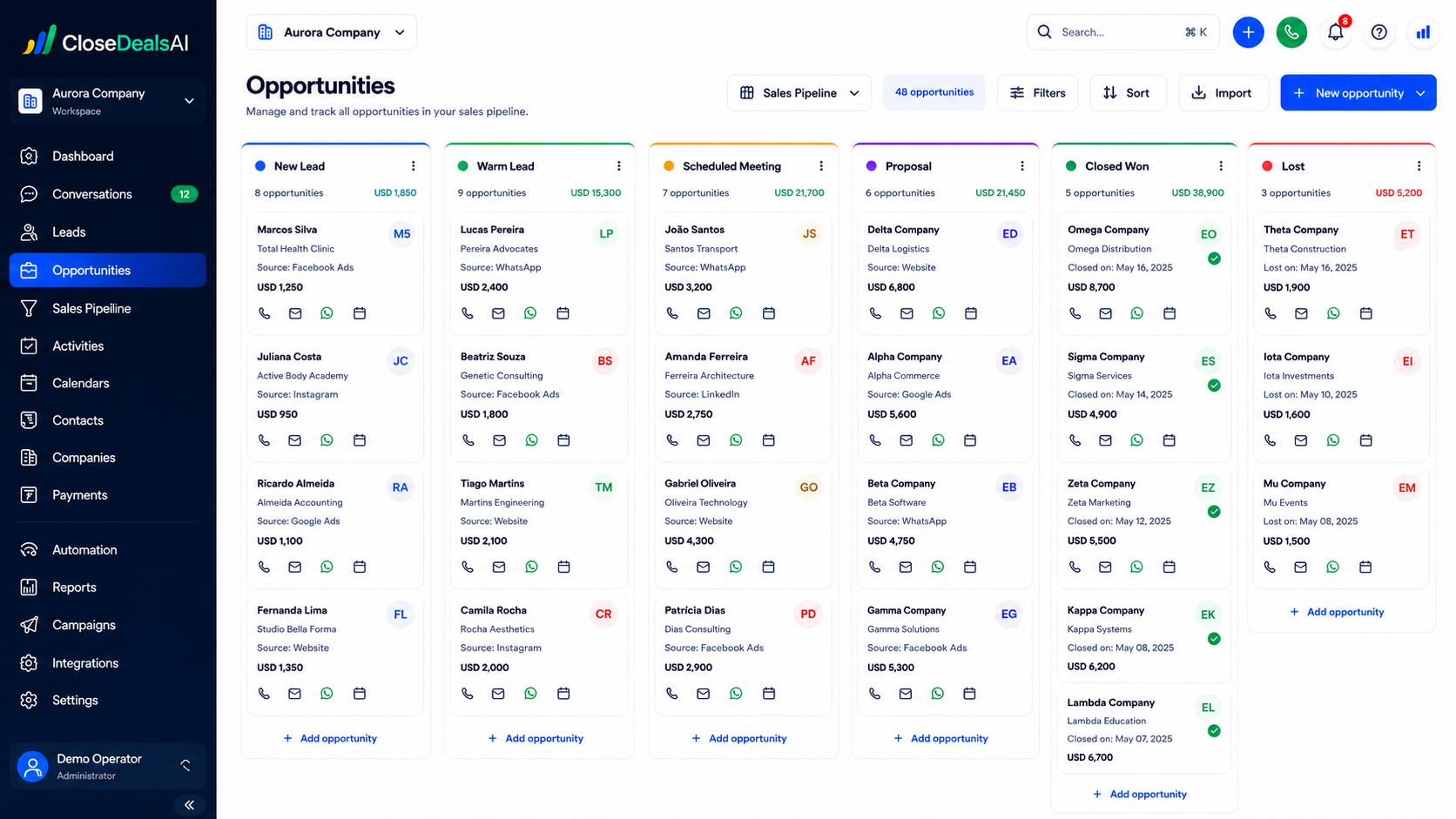This screenshot has width=1456, height=819.
Task: Click the Kappa Company card title
Action: pos(1105,610)
